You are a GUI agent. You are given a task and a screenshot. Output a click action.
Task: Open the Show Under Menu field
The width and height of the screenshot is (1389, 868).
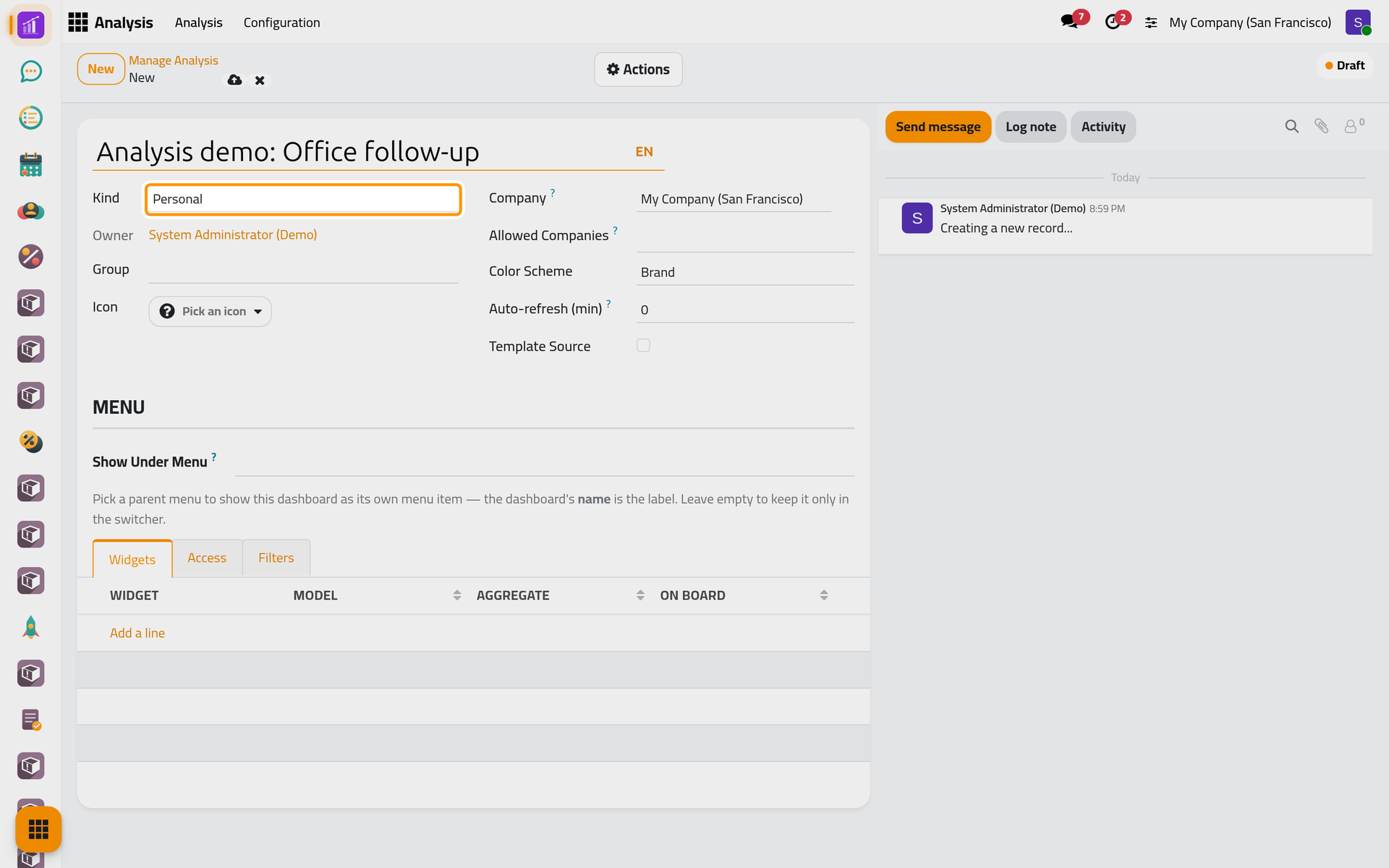pos(545,463)
